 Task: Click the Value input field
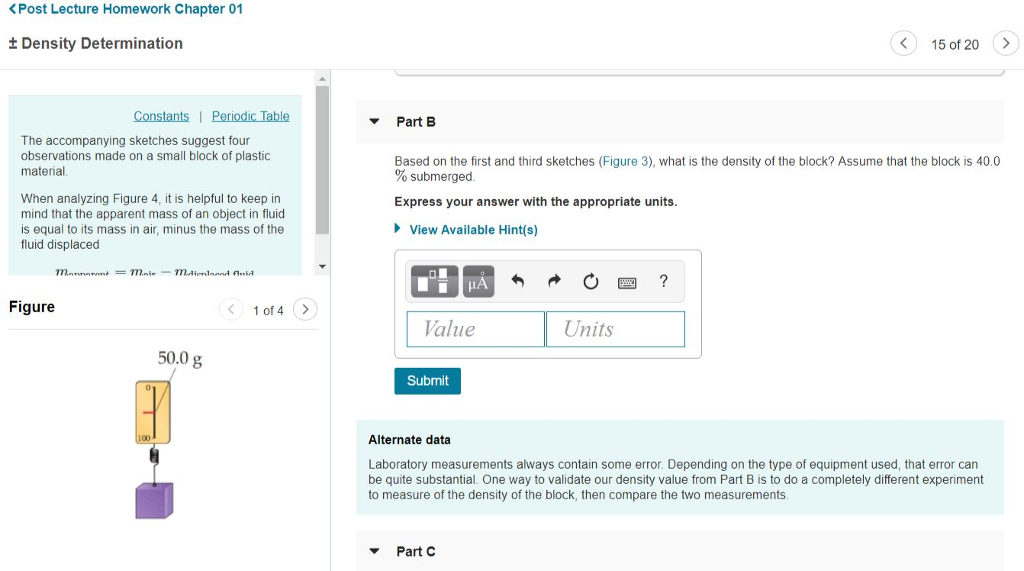point(475,329)
